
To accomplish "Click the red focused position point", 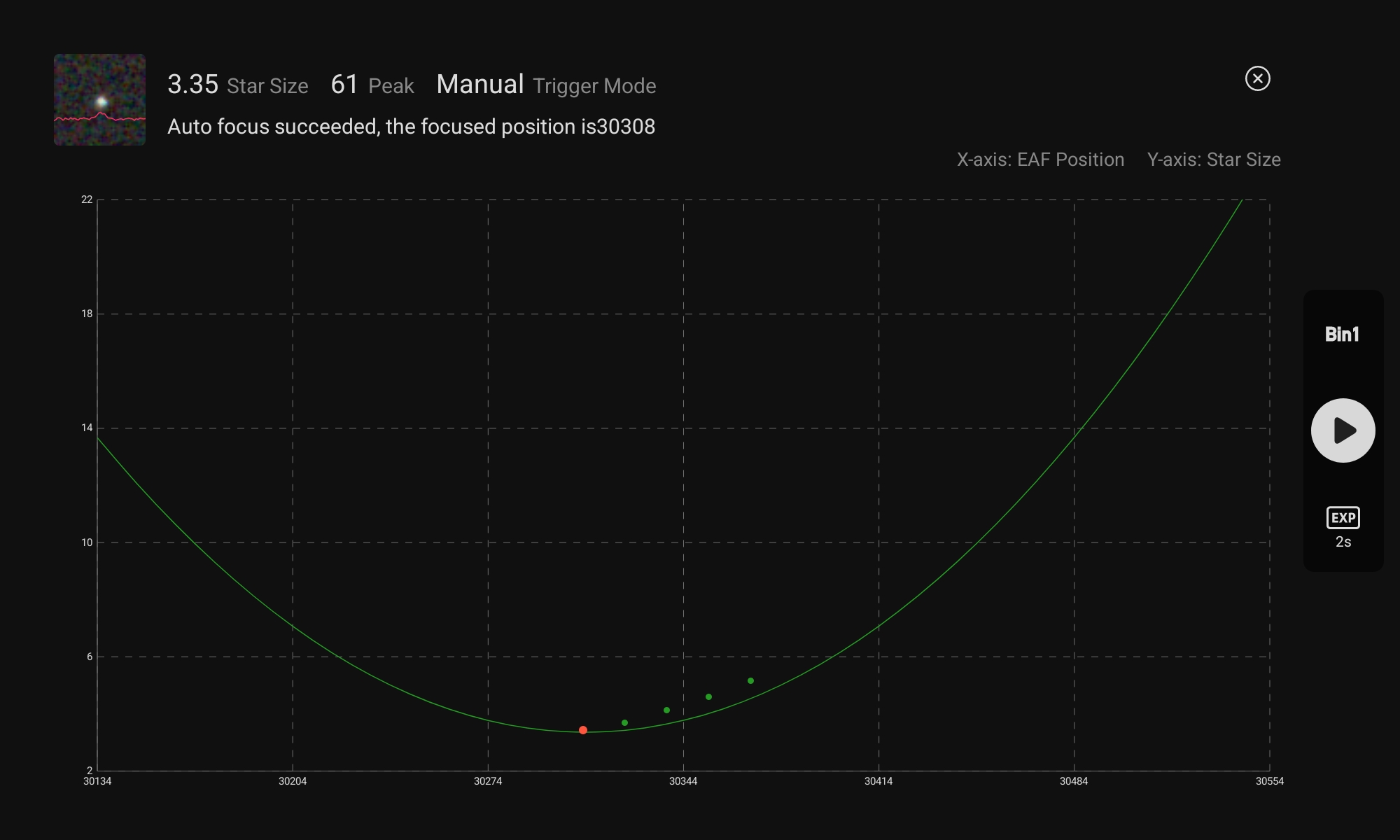I will (583, 730).
